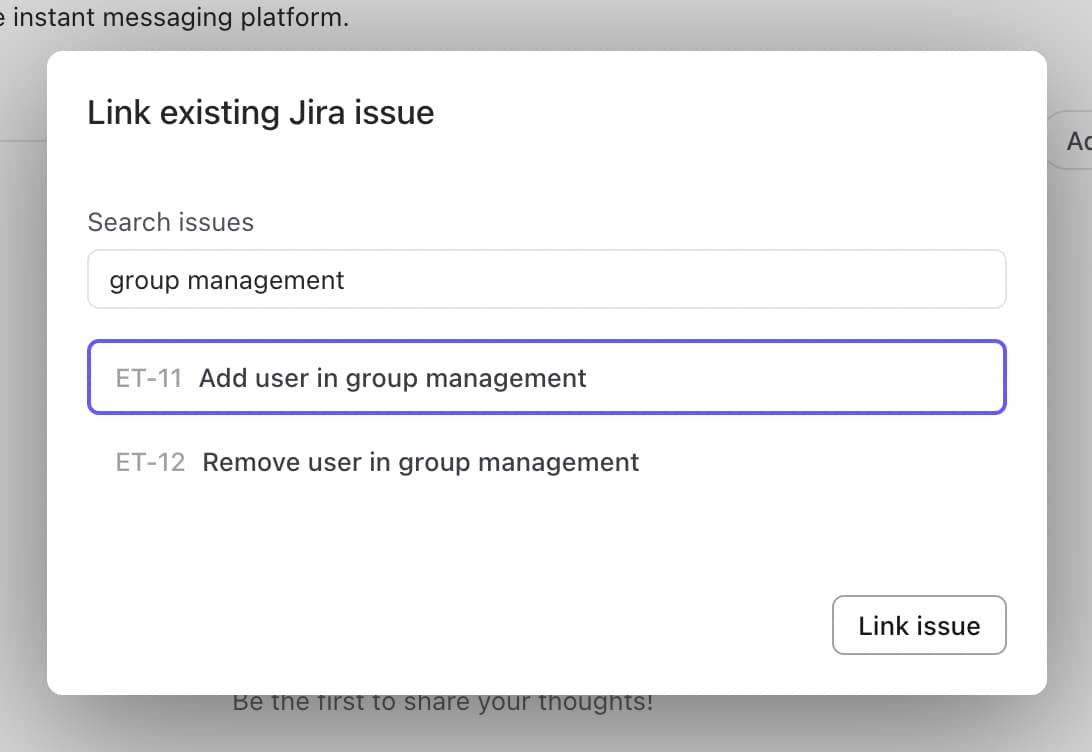This screenshot has width=1092, height=752.
Task: Click the Search issues input field
Action: coord(546,280)
